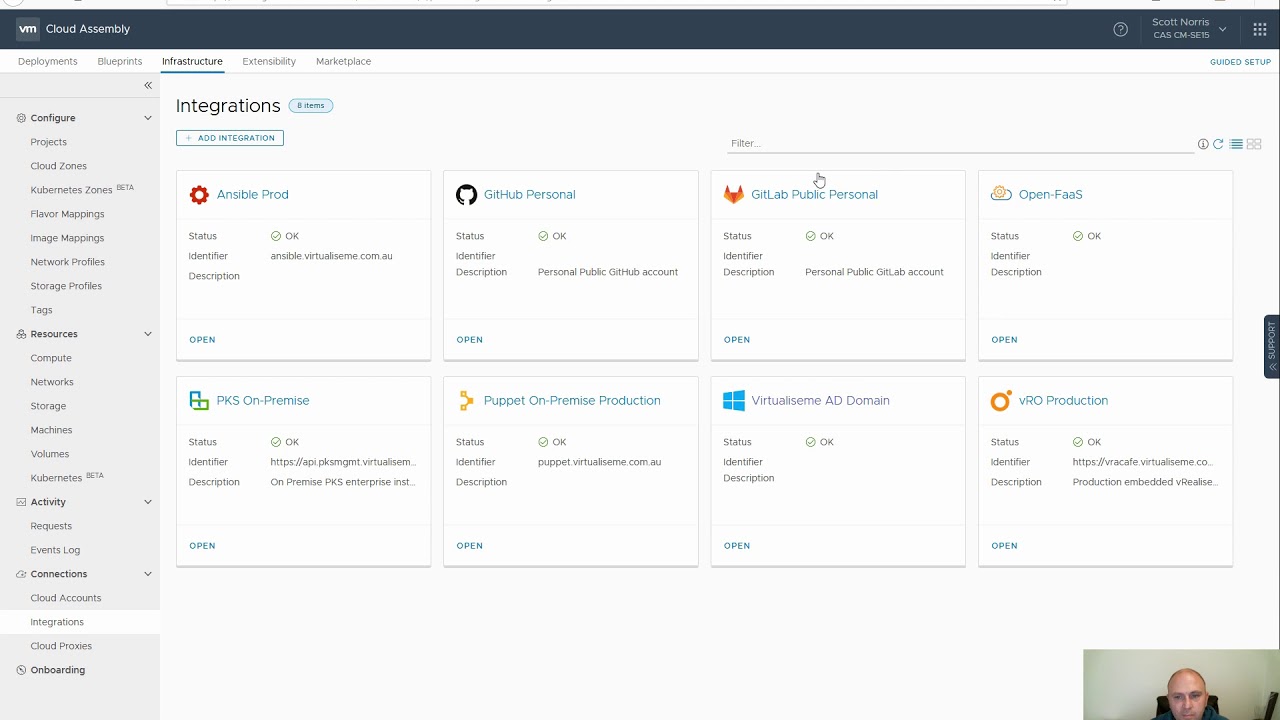Viewport: 1280px width, 720px height.
Task: Open the vRO Production integration
Action: pos(1004,546)
